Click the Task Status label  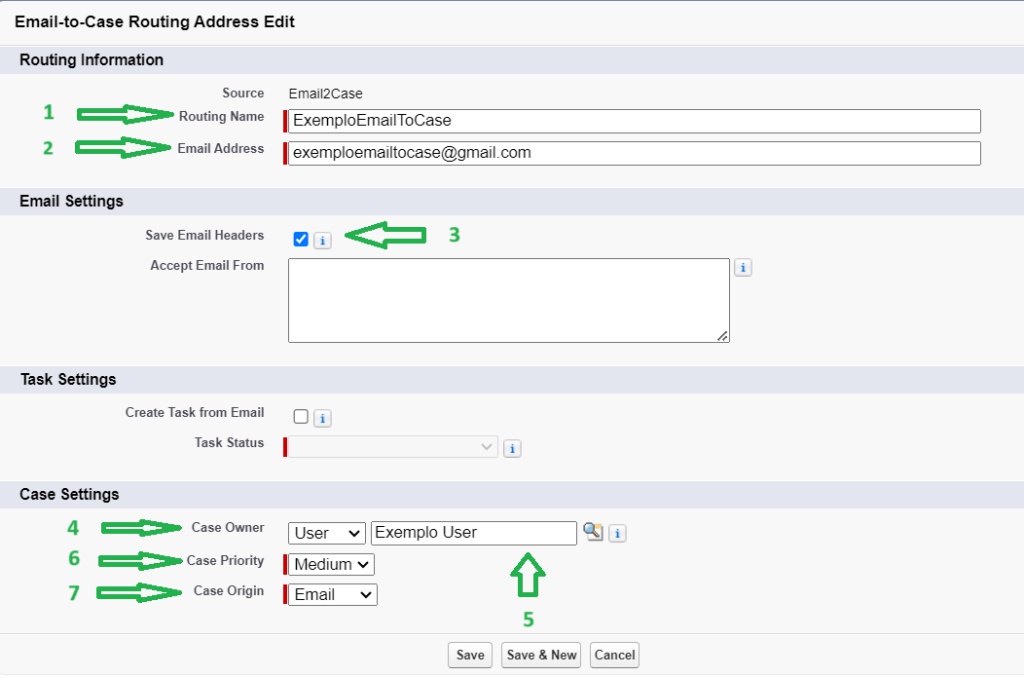click(229, 443)
